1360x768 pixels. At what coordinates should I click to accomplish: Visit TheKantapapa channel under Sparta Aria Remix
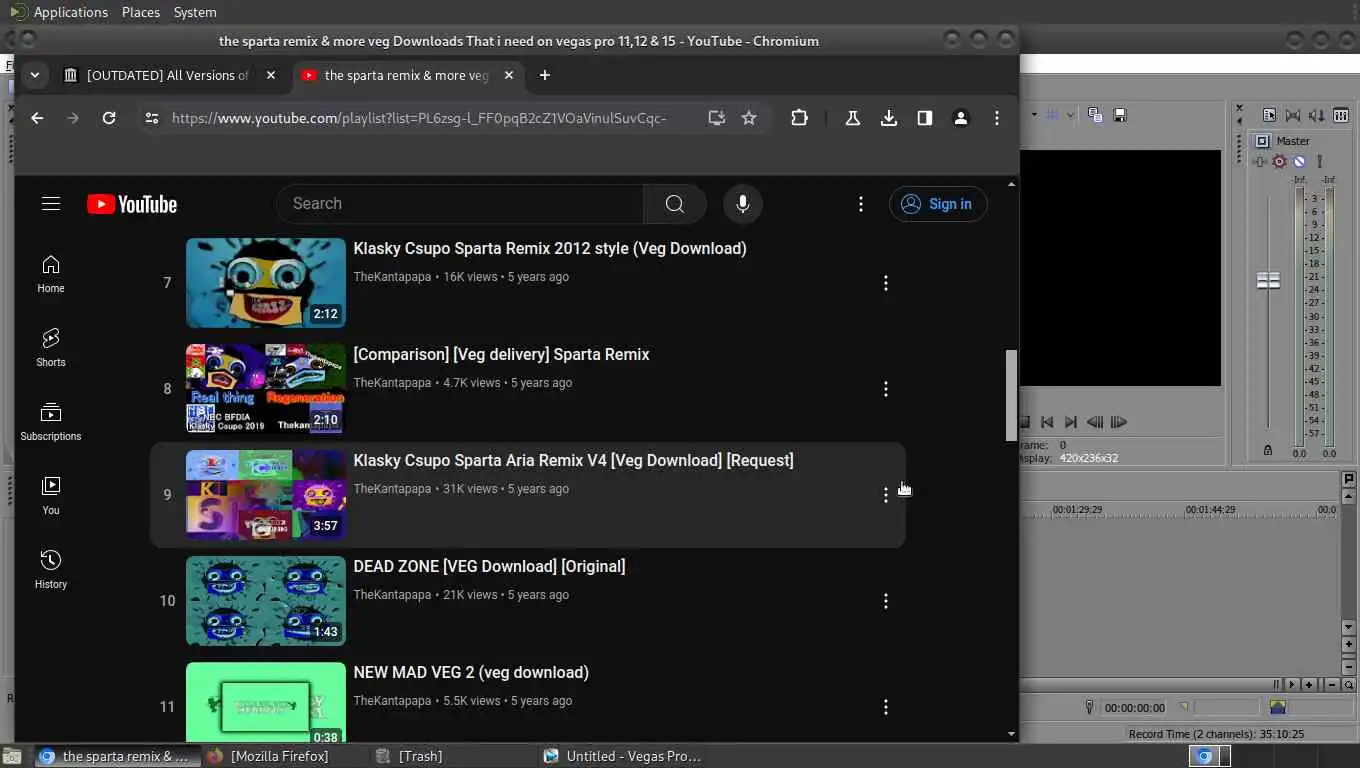pos(392,489)
